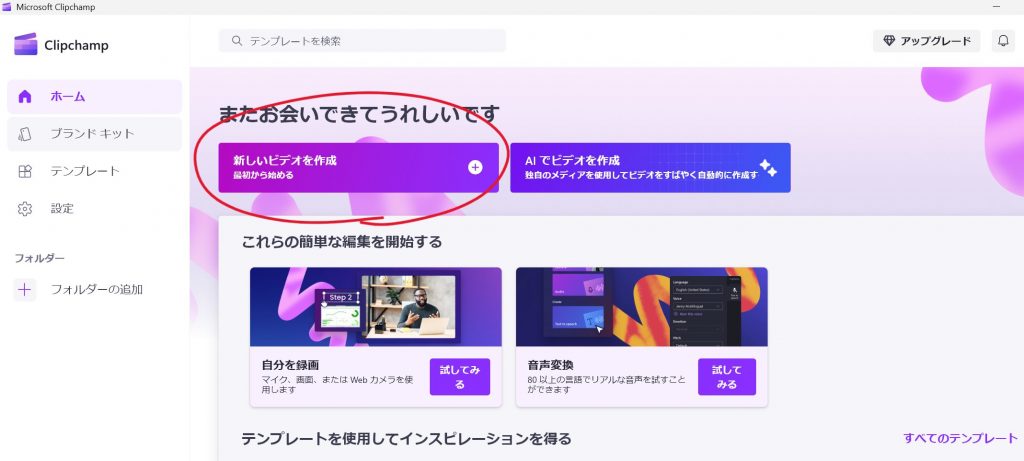Select the 自分を録画 preview thumbnail

(376, 306)
